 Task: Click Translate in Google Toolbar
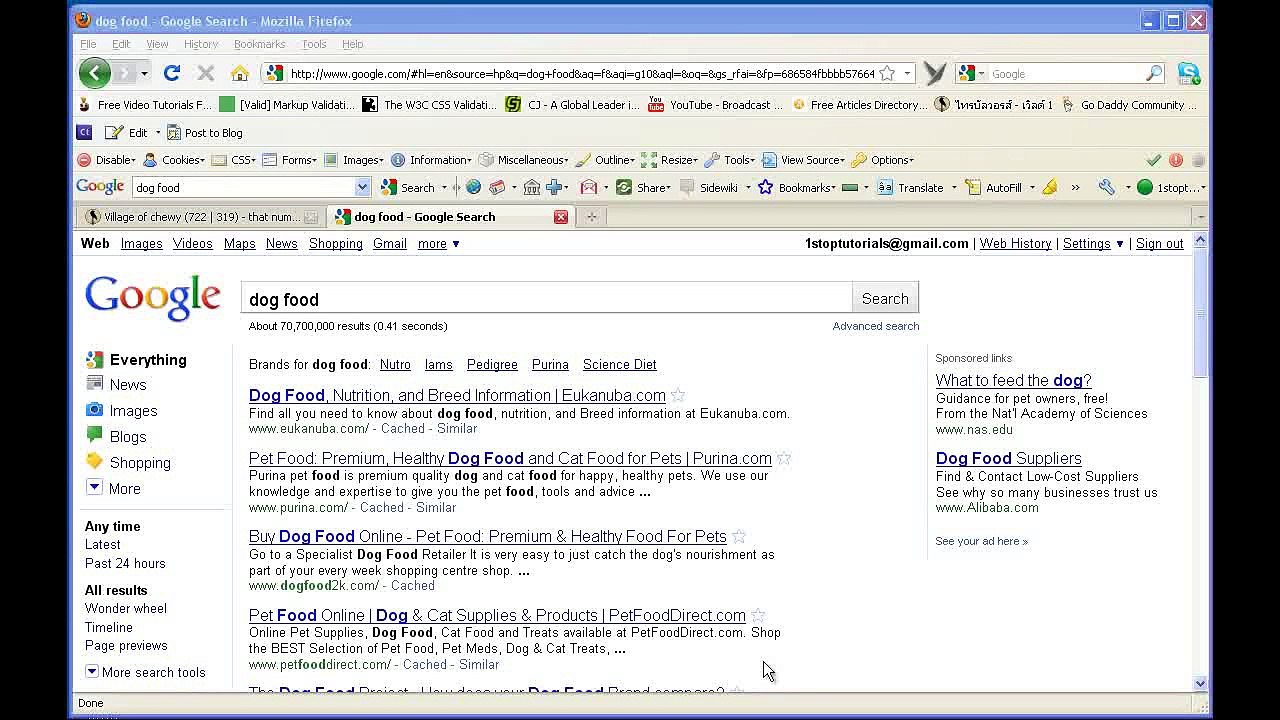[911, 187]
